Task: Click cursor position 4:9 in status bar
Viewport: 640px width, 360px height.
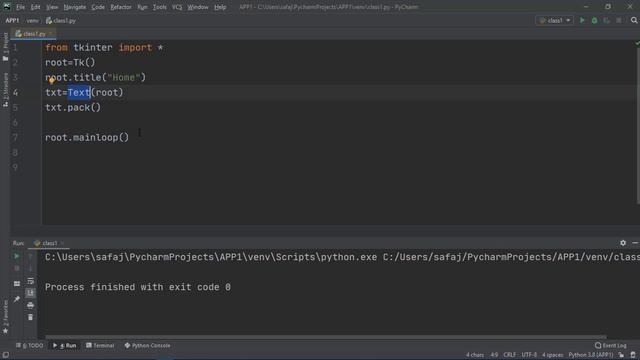Action: (494, 355)
